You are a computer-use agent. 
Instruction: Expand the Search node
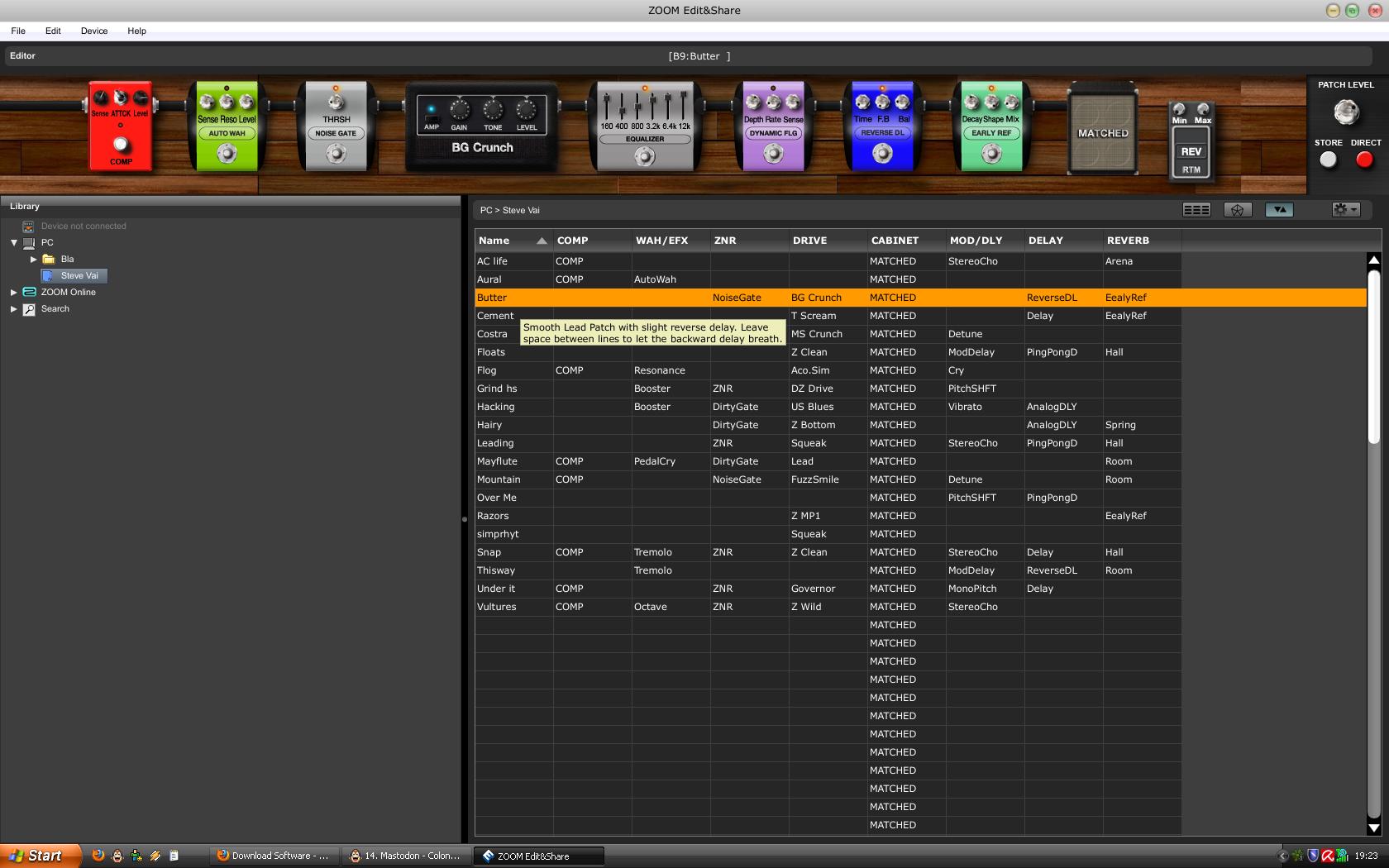click(14, 309)
